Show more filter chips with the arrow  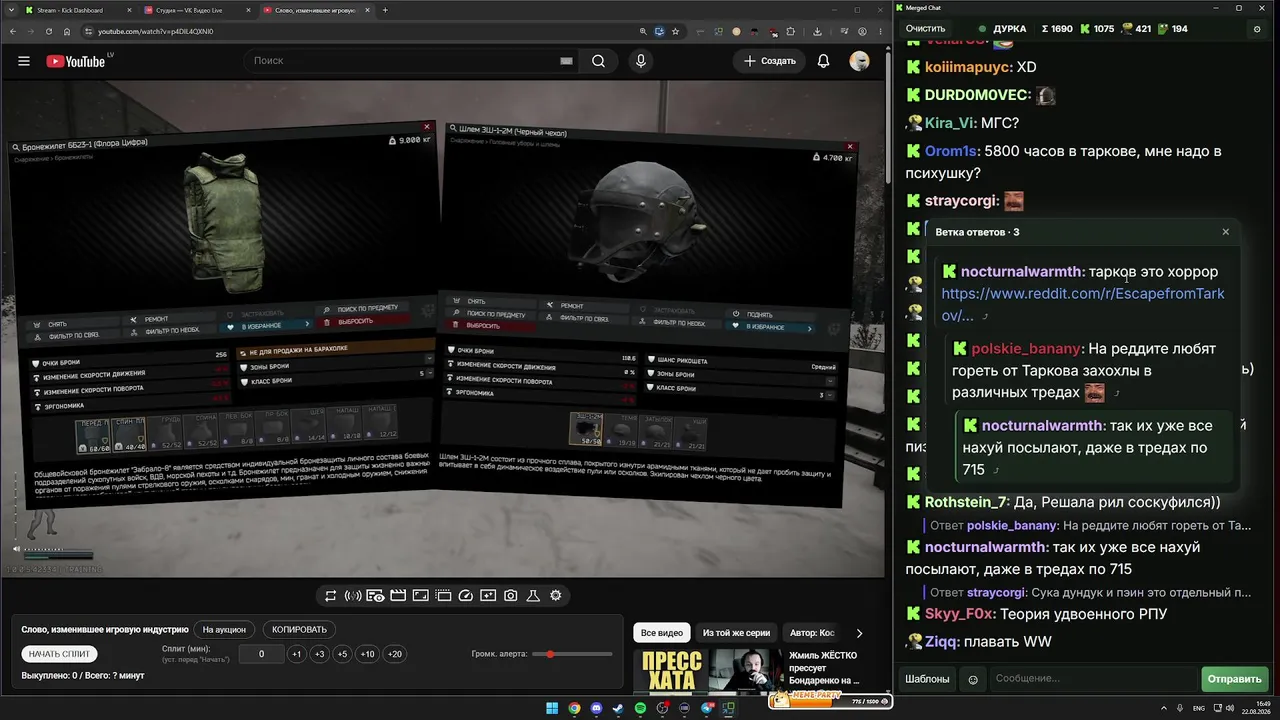point(859,633)
